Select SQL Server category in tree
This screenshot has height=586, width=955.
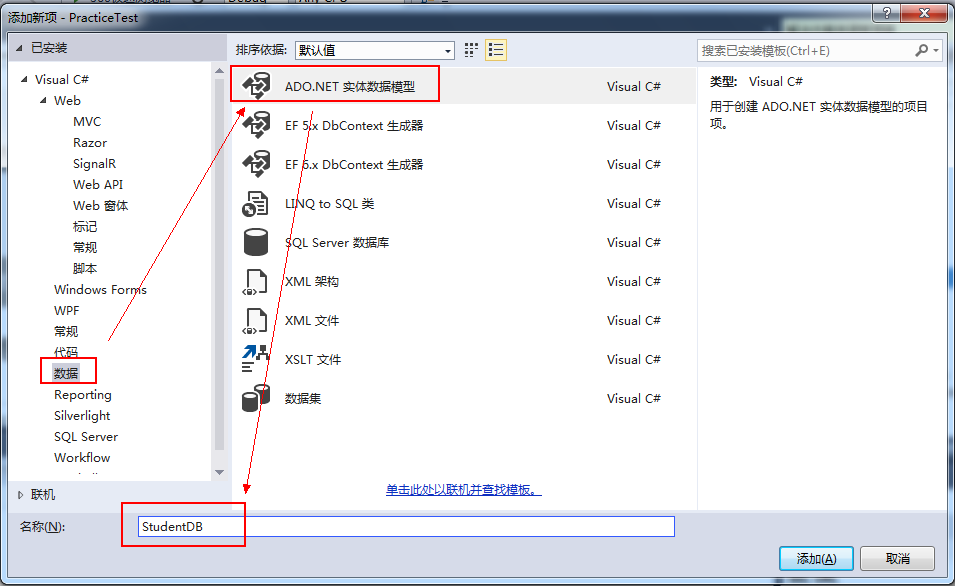click(86, 437)
